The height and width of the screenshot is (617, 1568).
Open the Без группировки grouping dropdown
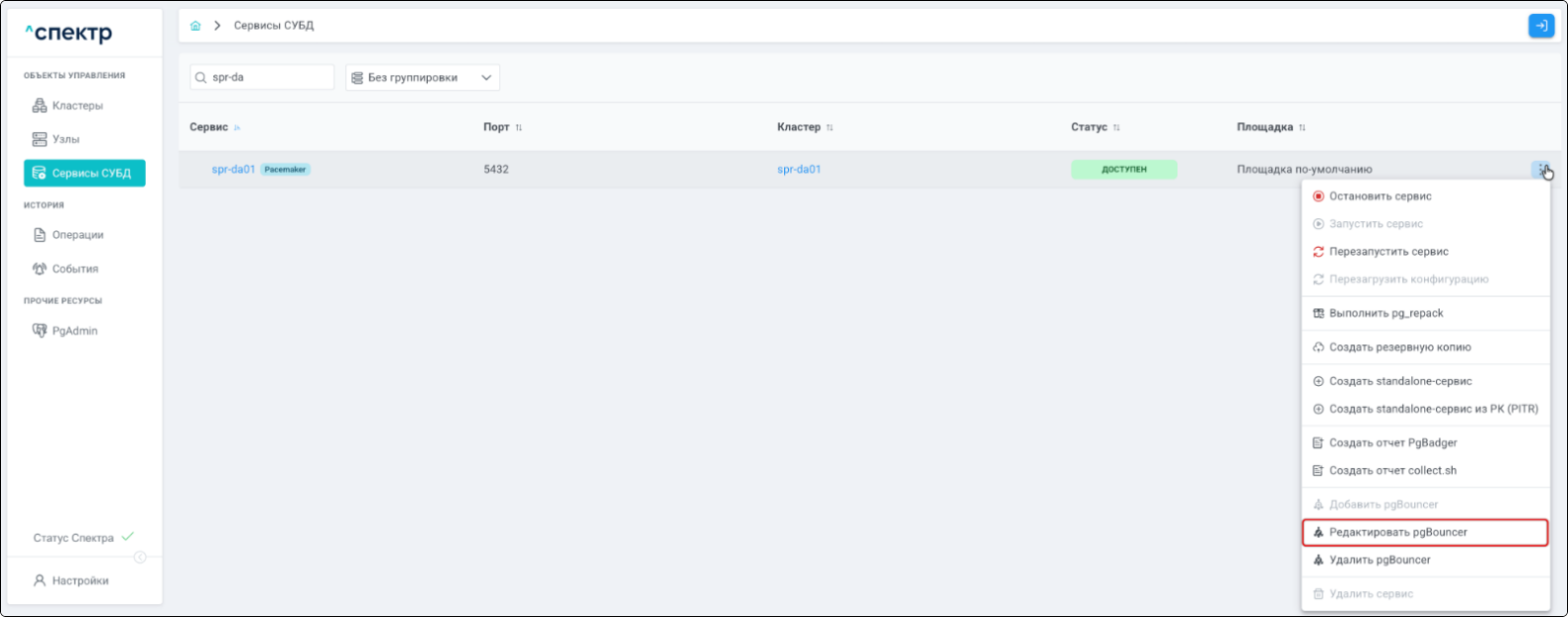[x=422, y=77]
